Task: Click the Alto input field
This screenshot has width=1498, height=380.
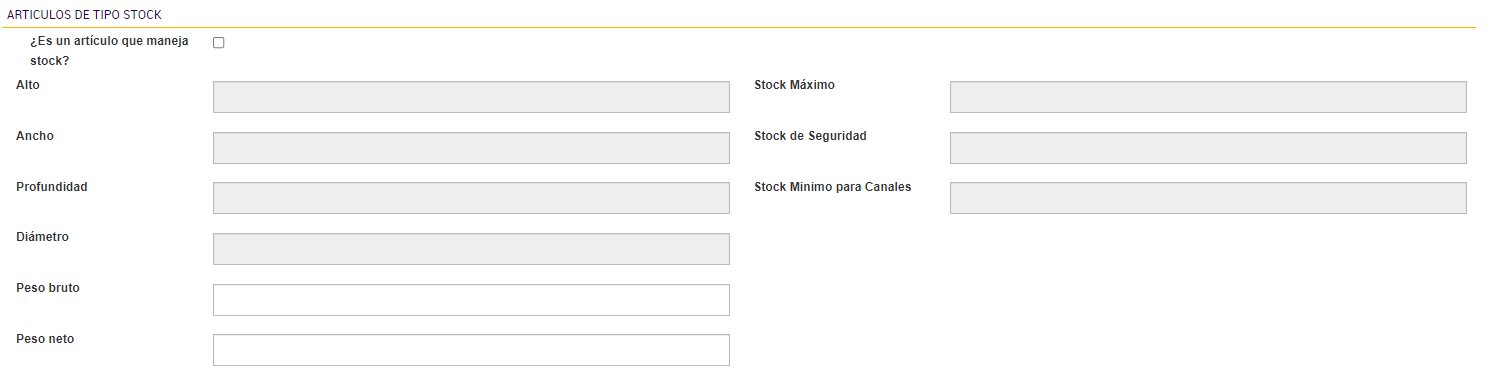Action: click(x=471, y=97)
